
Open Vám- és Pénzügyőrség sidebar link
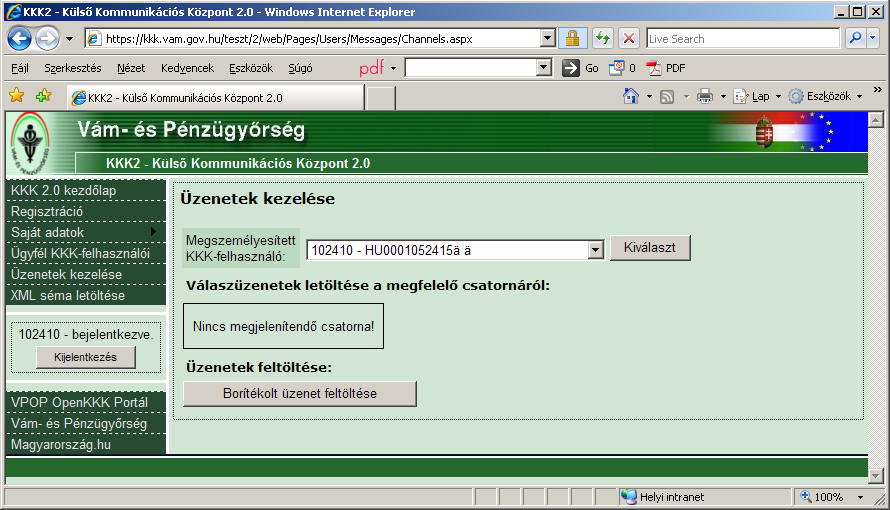point(86,424)
